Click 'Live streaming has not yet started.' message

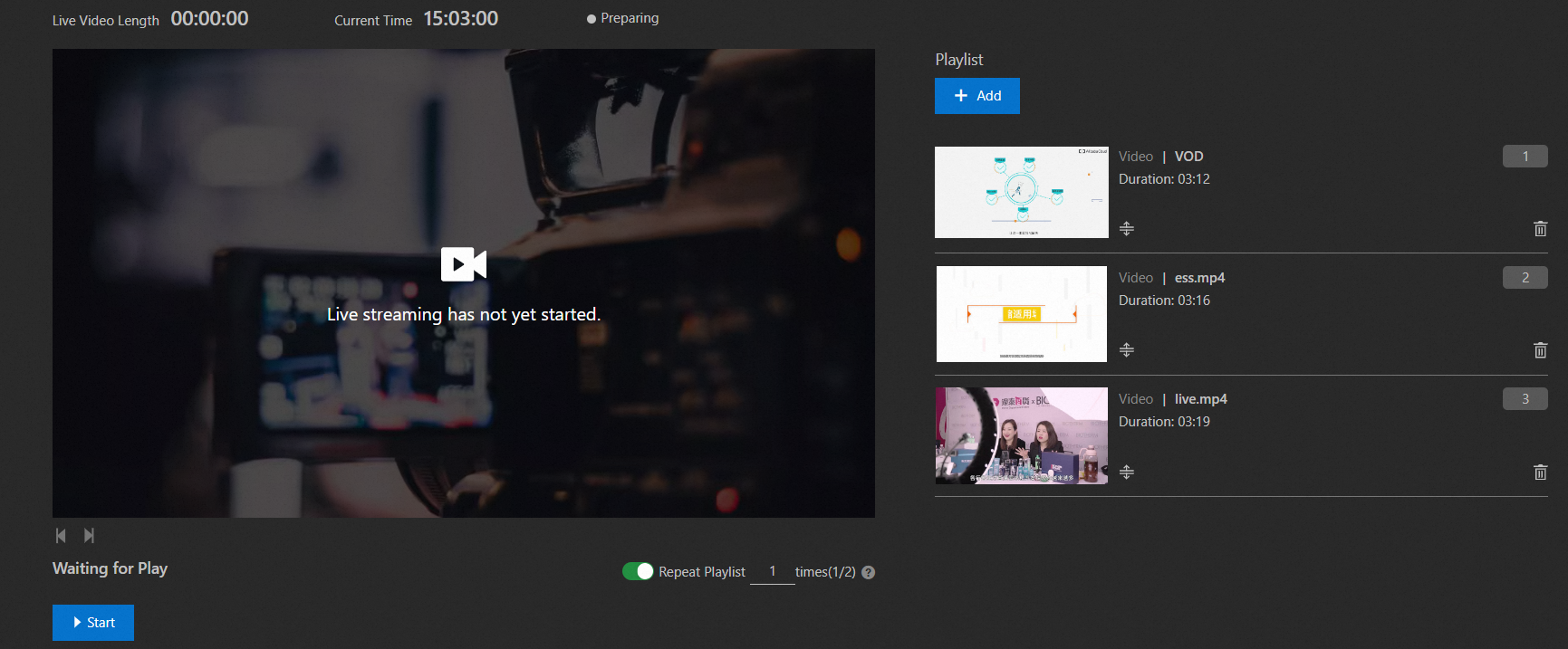[464, 314]
